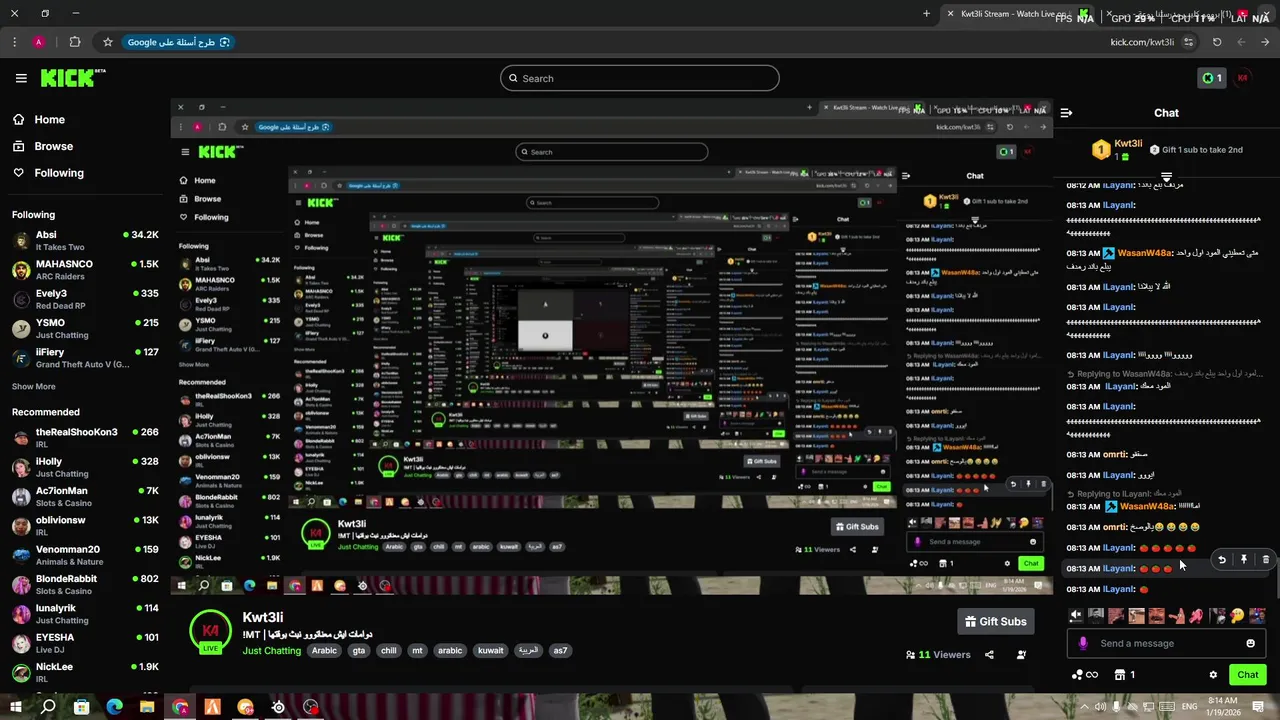This screenshot has width=1280, height=720.
Task: Click Gift 1 sub to take 2nd
Action: click(1196, 150)
